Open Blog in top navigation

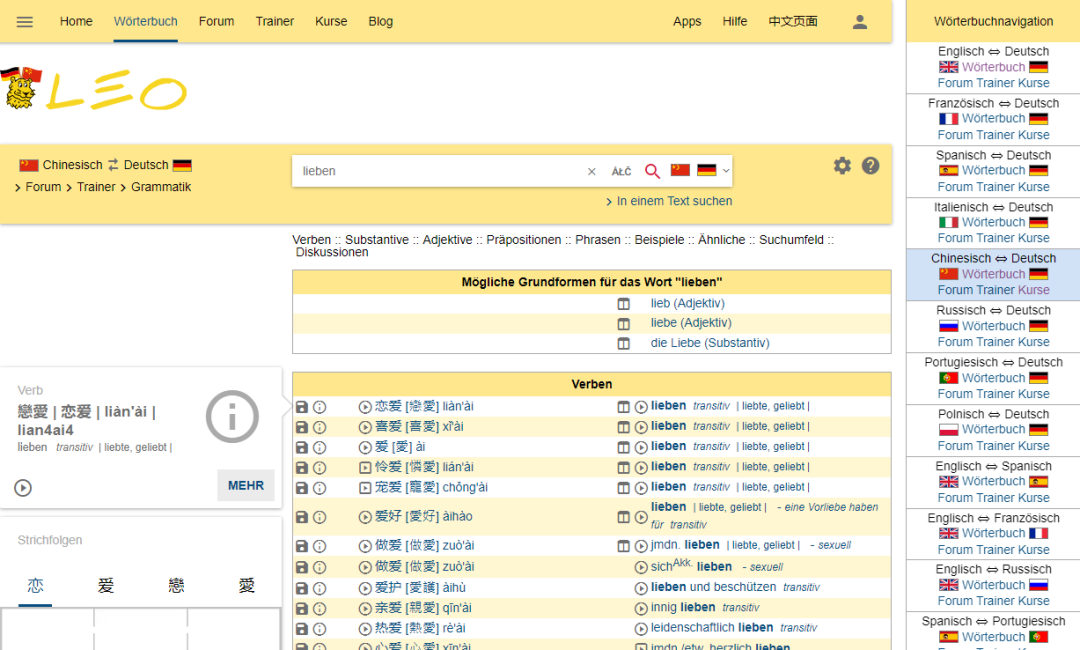380,21
